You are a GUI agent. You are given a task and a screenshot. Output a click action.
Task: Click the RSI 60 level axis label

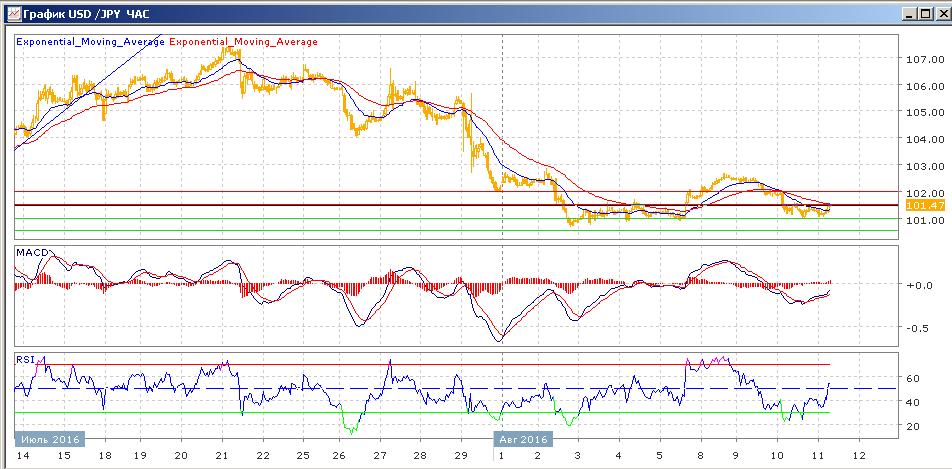coord(914,378)
